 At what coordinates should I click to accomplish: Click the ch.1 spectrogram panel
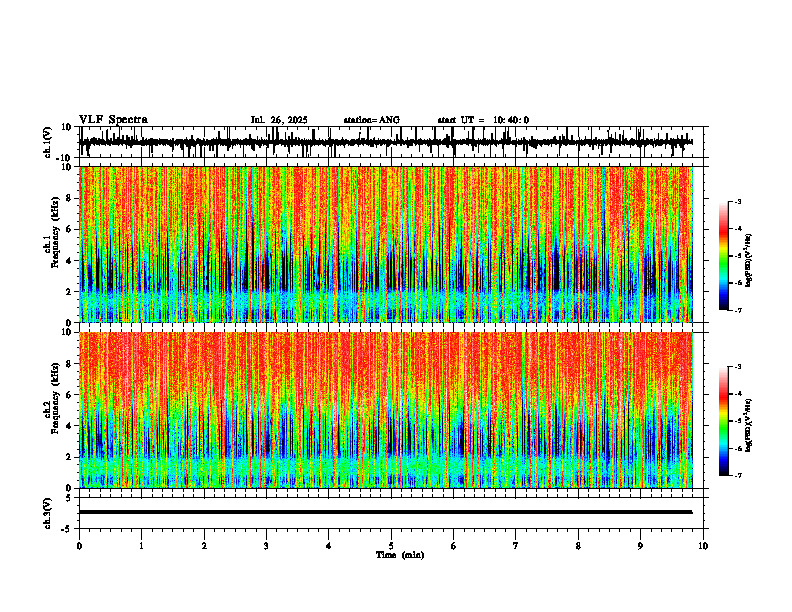(385, 244)
